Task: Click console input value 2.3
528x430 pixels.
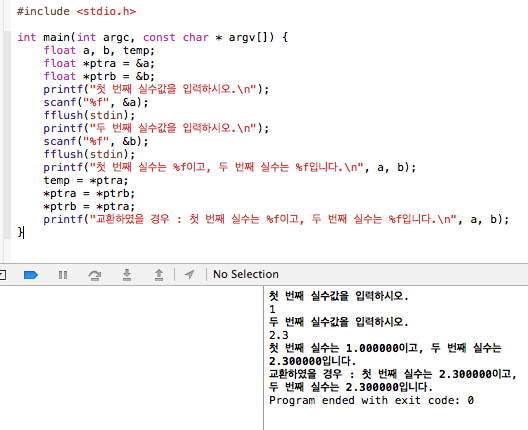Action: tap(279, 335)
